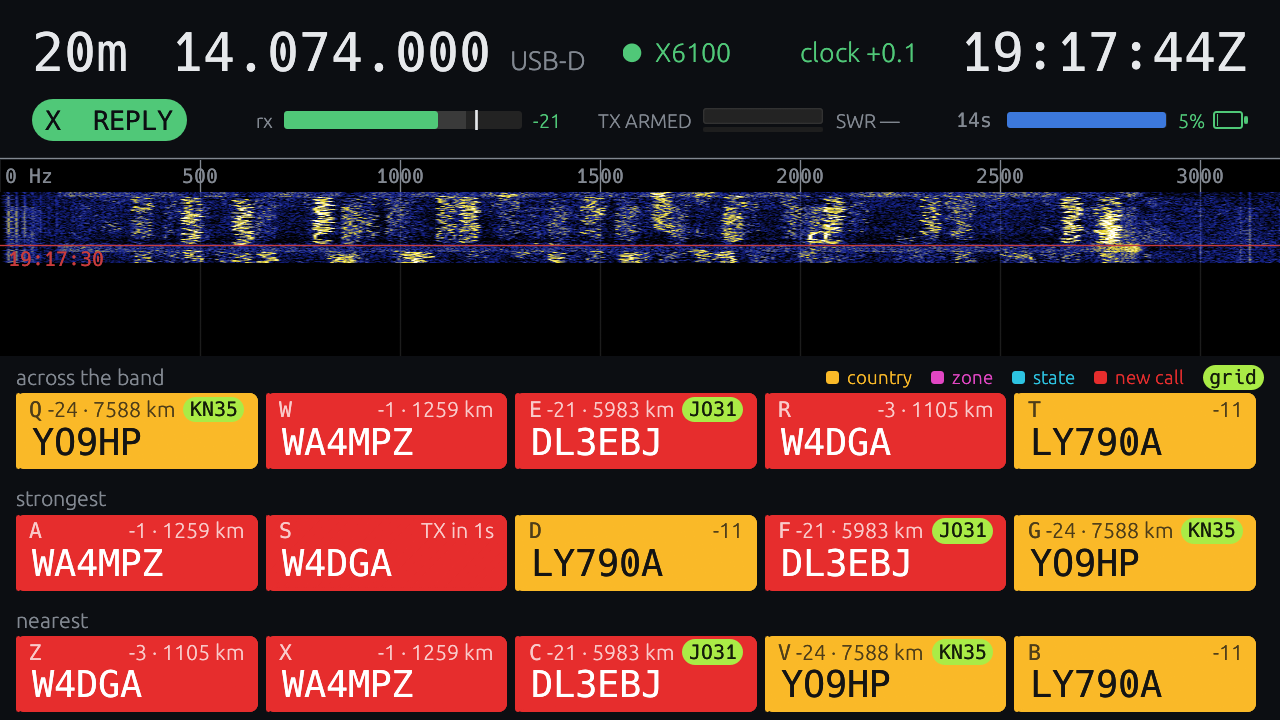Select R card W4DGA across the band

pyautogui.click(x=885, y=431)
